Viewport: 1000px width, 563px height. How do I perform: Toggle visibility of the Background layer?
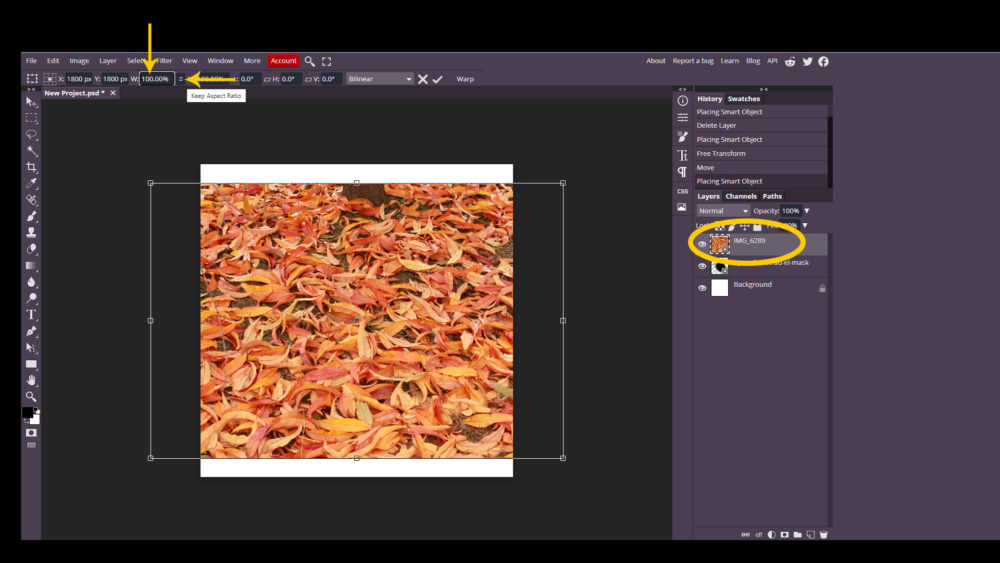(702, 288)
